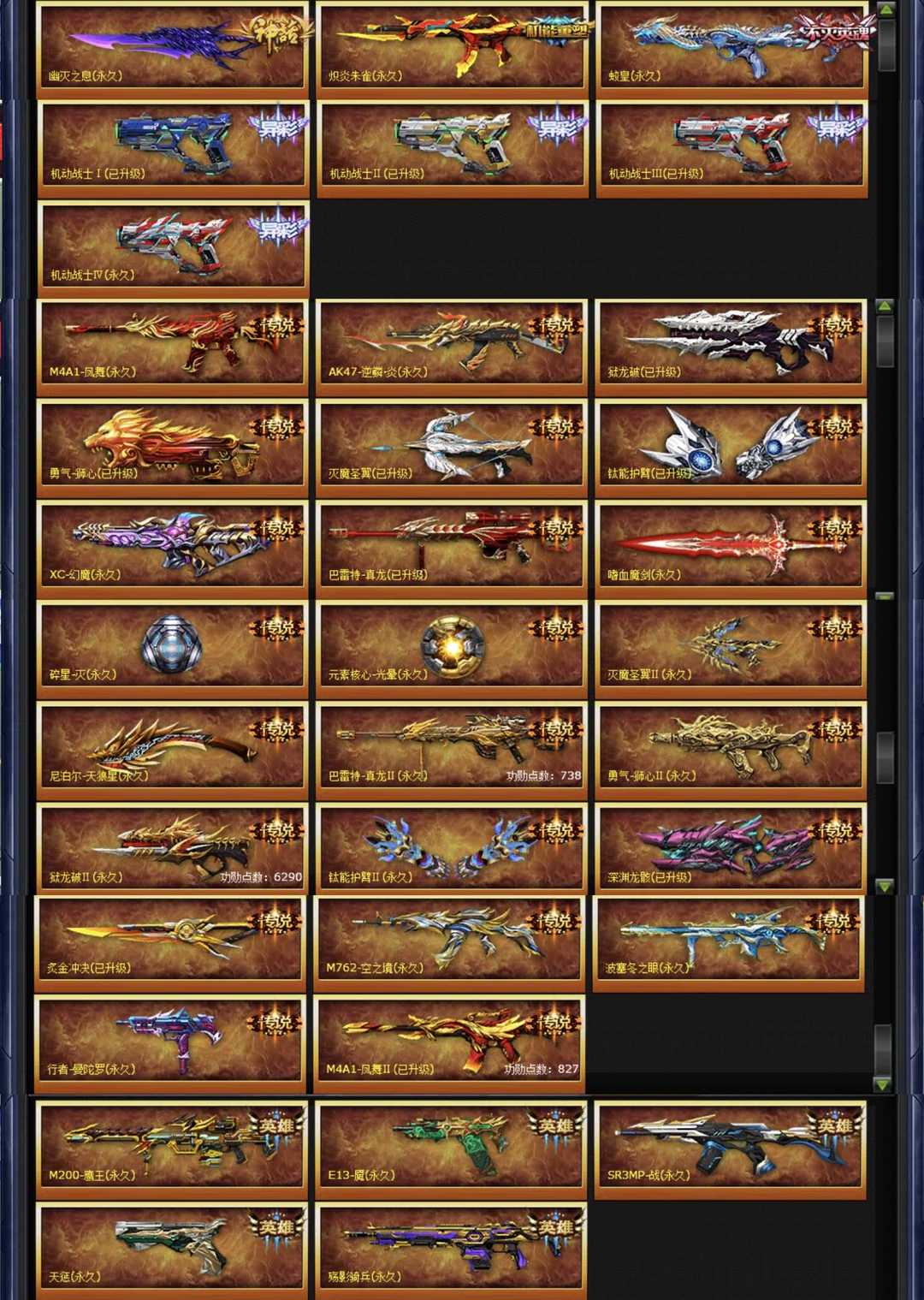Choose the M200-魔王 hero sniper
The width and height of the screenshot is (924, 1300).
[x=172, y=1150]
